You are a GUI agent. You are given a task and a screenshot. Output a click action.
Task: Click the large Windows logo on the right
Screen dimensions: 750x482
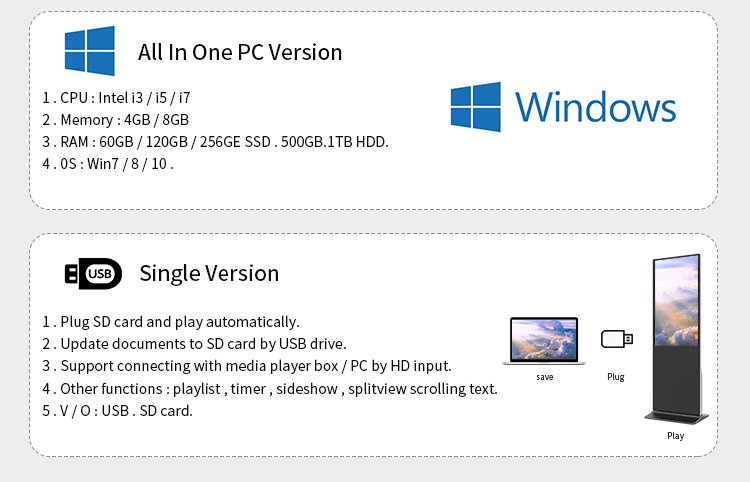pyautogui.click(x=475, y=107)
